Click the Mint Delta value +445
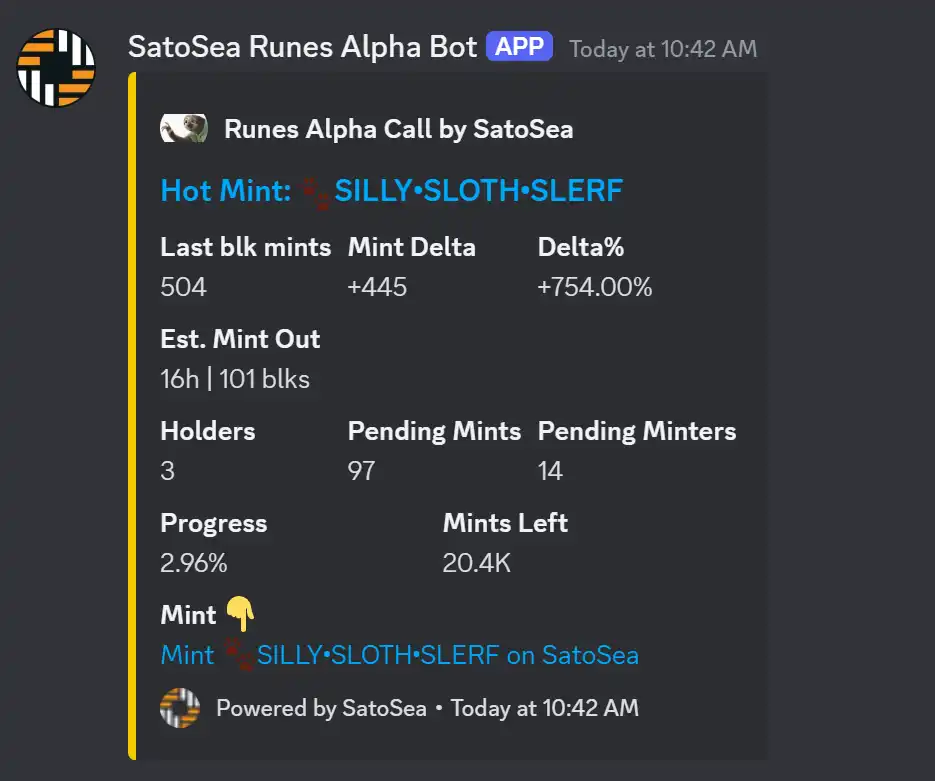Screen dimensions: 935x781 tap(377, 287)
